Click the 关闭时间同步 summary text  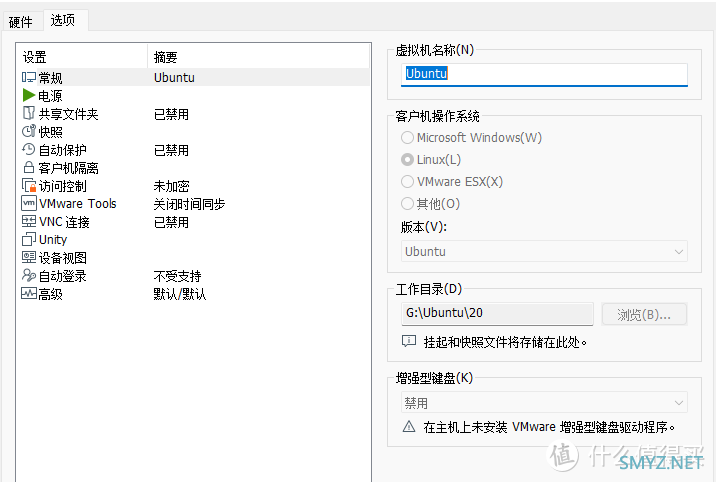pos(189,204)
